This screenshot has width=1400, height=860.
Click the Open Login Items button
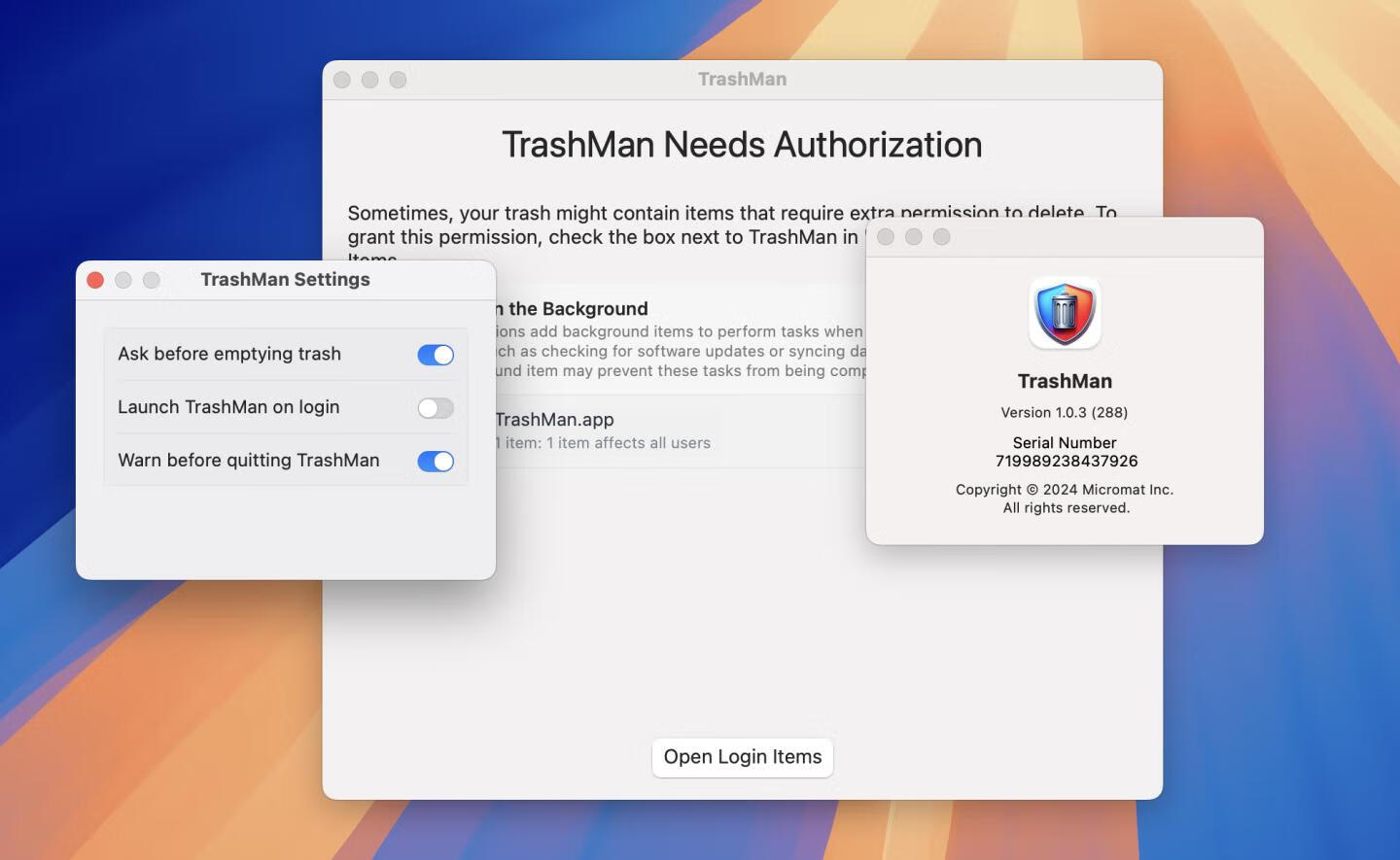coord(743,757)
